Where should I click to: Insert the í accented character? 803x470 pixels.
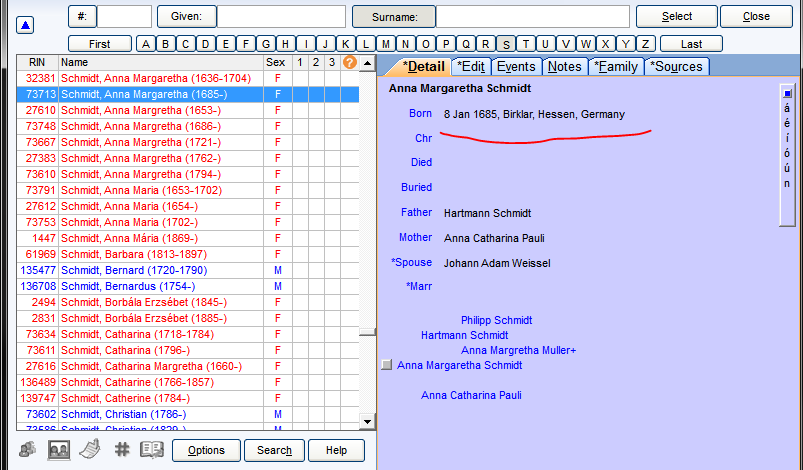coord(787,139)
